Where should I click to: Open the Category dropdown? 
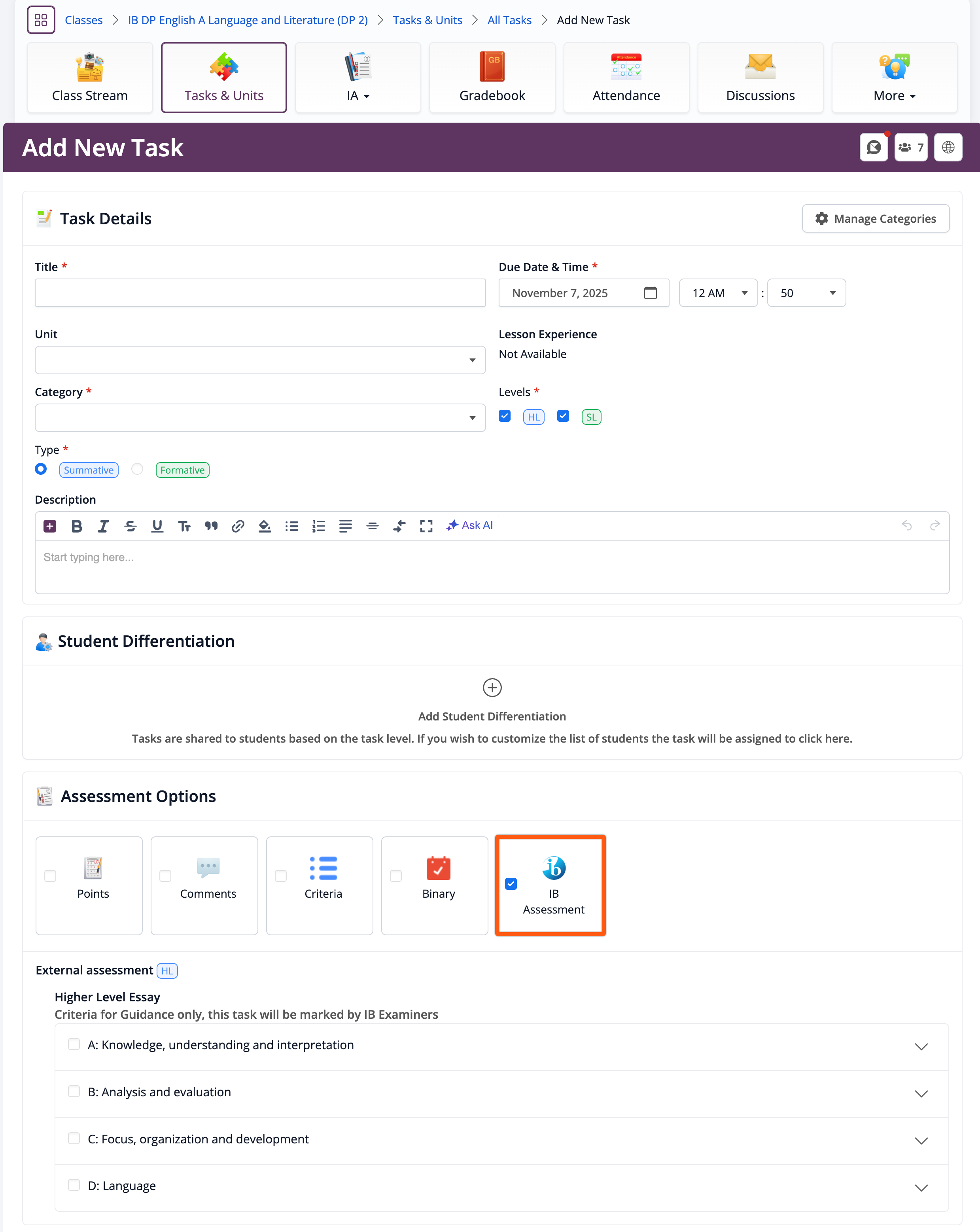point(260,418)
